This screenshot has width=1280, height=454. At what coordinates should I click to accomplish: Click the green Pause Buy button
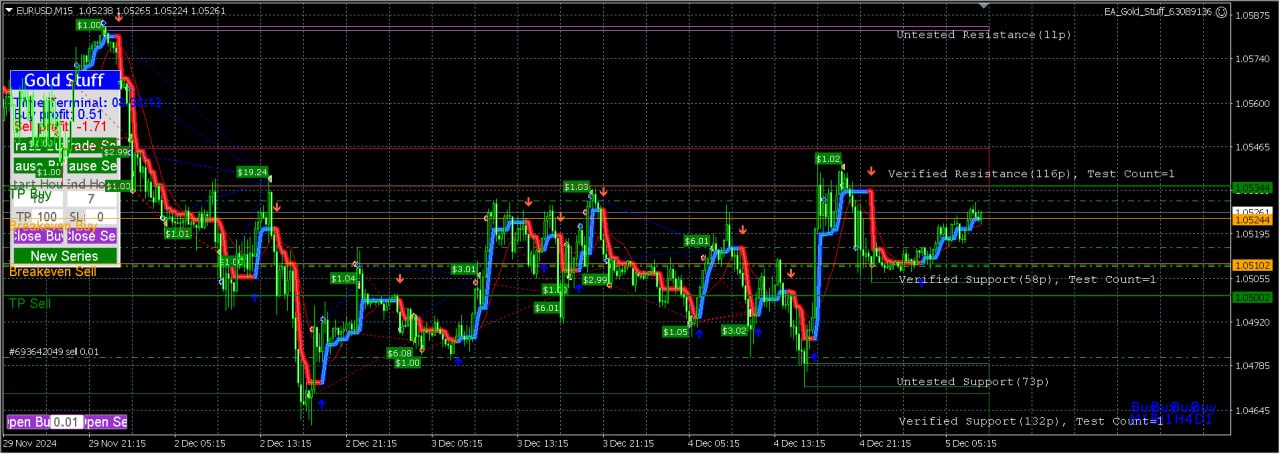(x=39, y=165)
